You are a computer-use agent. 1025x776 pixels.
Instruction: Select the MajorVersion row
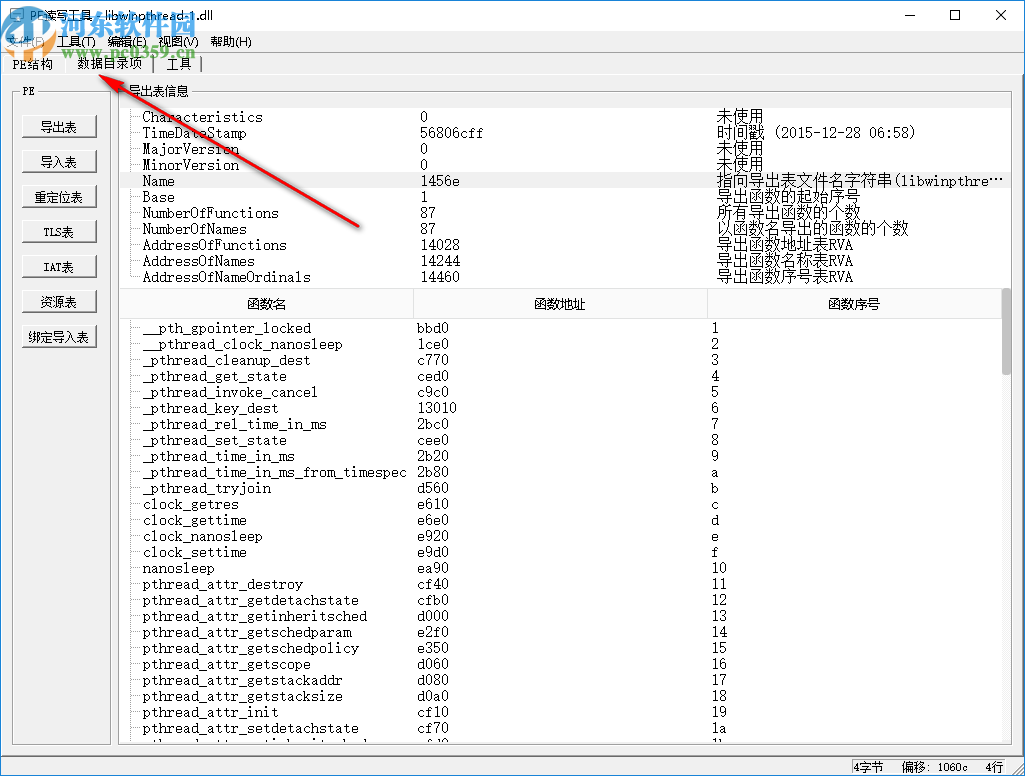565,149
